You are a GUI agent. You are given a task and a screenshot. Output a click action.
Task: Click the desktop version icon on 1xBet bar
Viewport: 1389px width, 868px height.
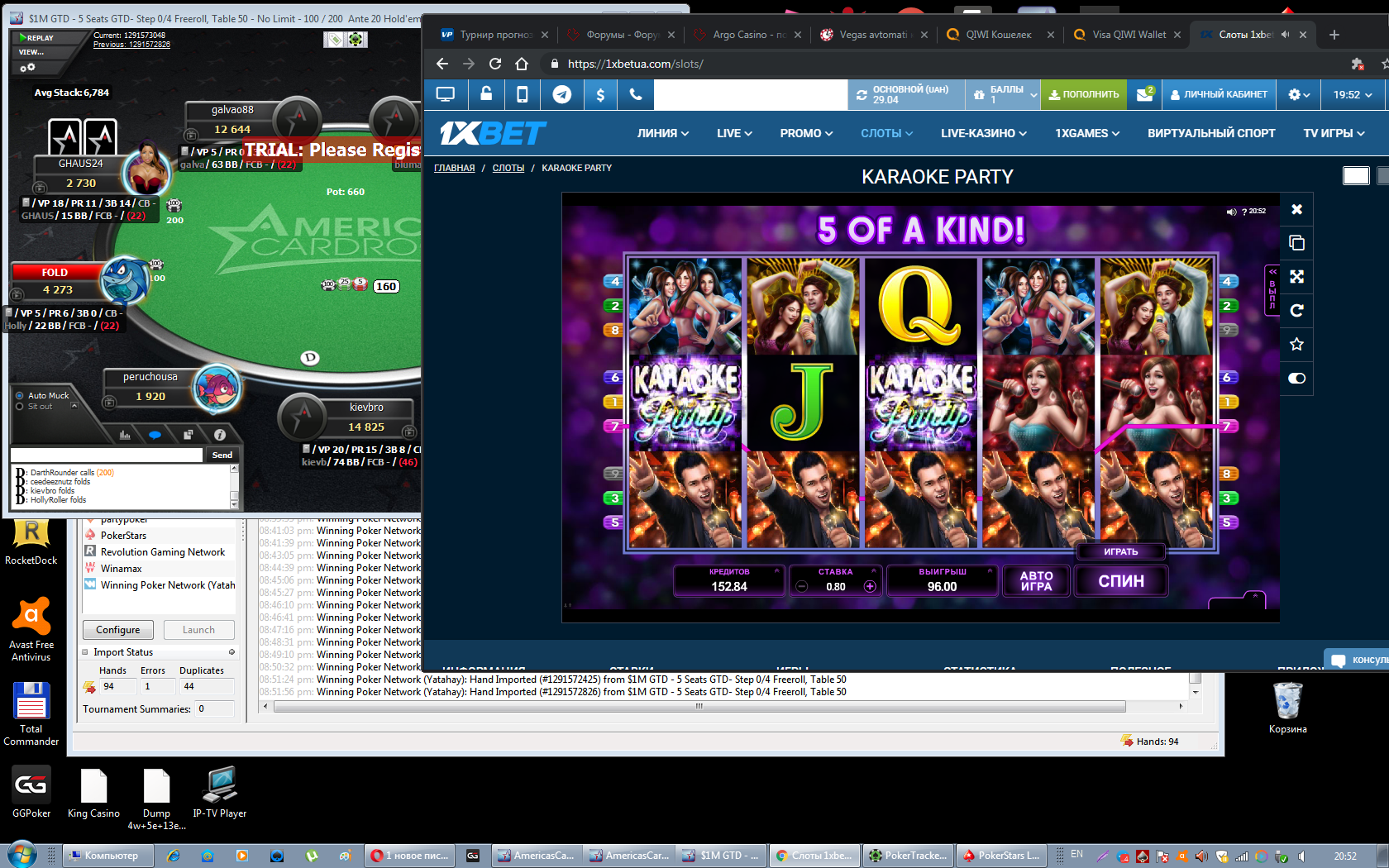click(445, 94)
